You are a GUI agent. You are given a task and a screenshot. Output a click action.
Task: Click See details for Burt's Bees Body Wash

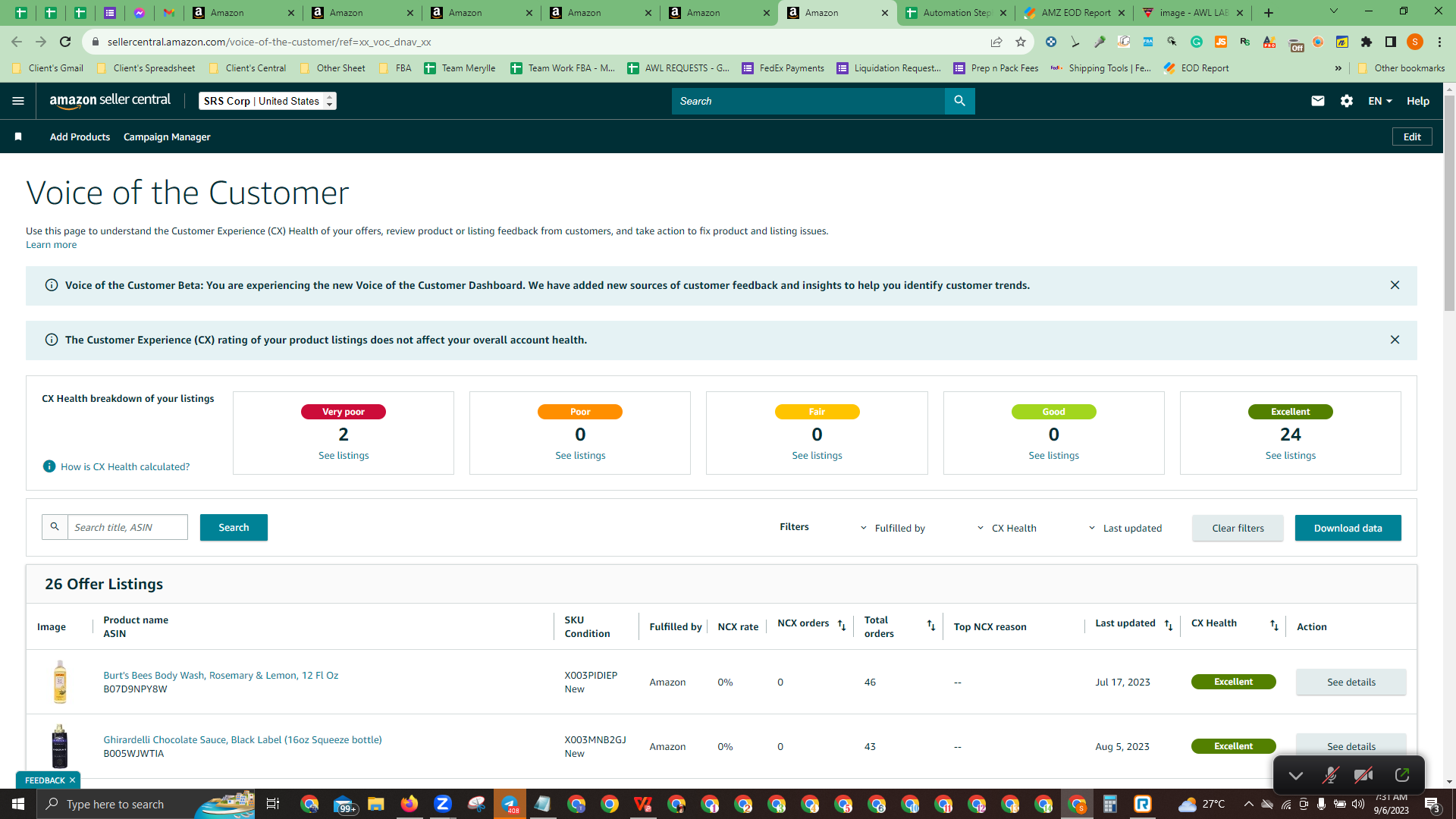coord(1351,682)
